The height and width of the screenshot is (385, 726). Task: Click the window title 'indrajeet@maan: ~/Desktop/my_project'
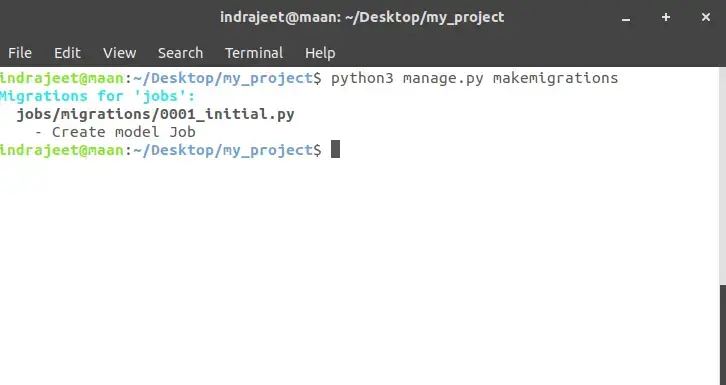pos(362,17)
